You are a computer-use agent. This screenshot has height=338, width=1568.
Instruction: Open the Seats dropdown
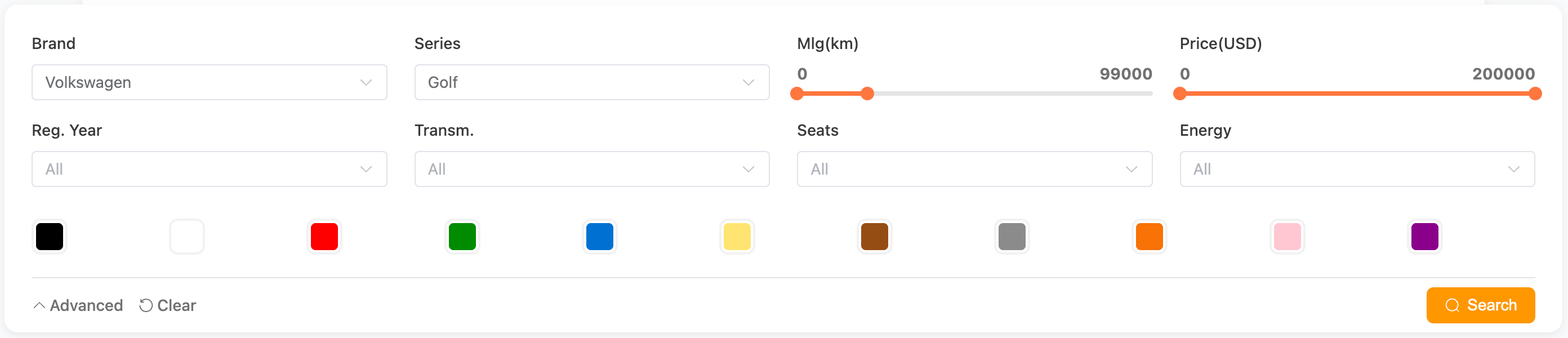974,168
